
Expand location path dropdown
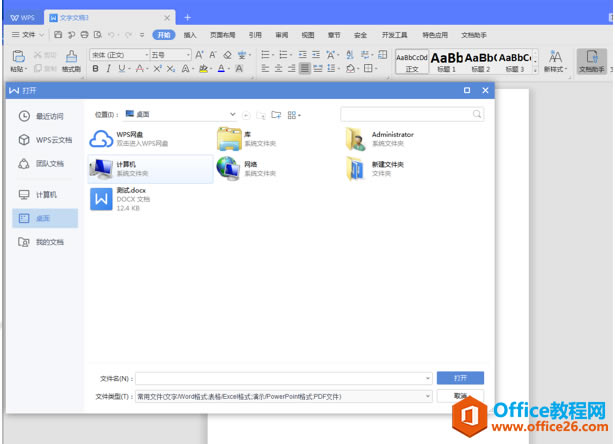[233, 114]
